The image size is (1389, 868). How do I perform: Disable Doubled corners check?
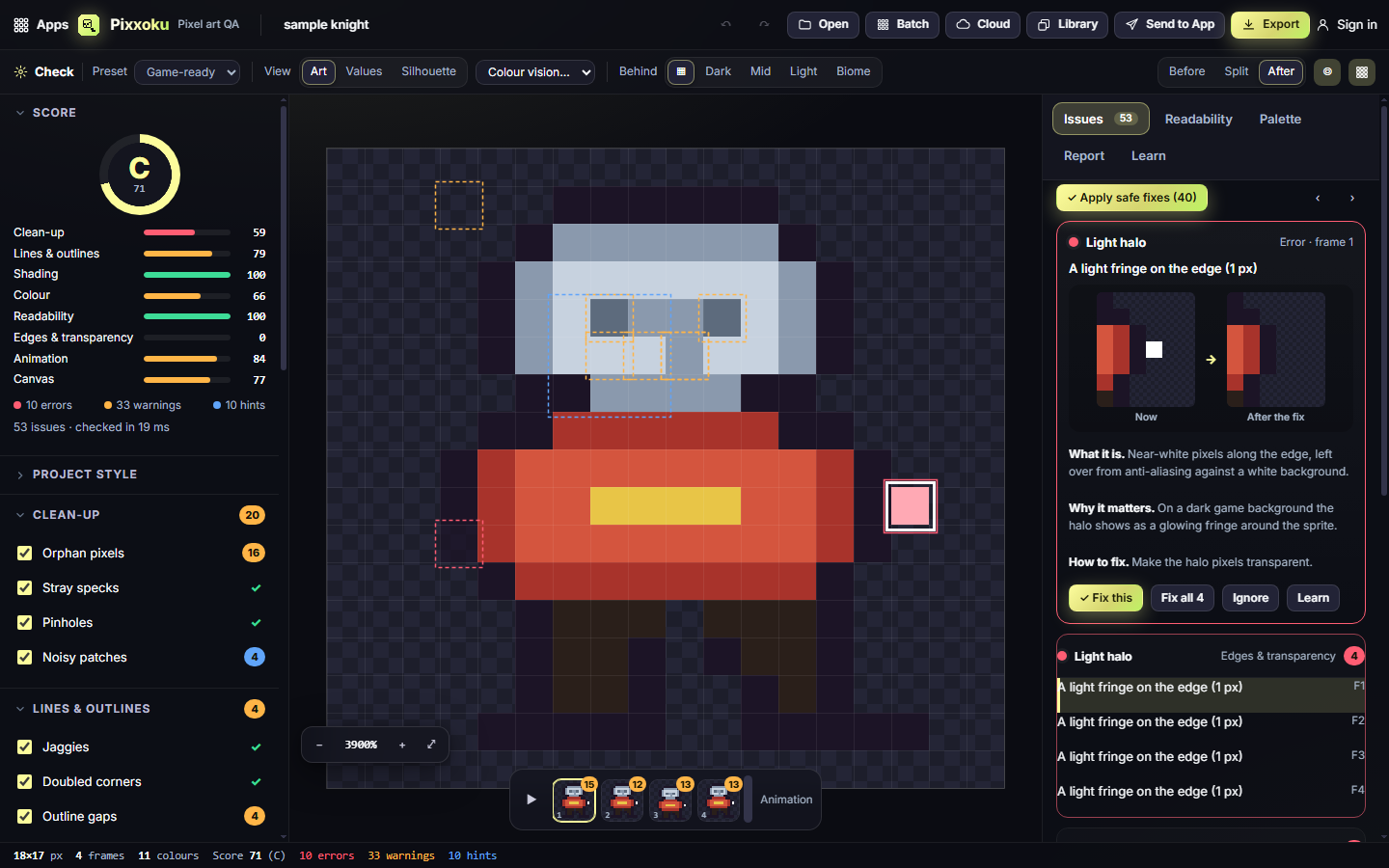[25, 782]
